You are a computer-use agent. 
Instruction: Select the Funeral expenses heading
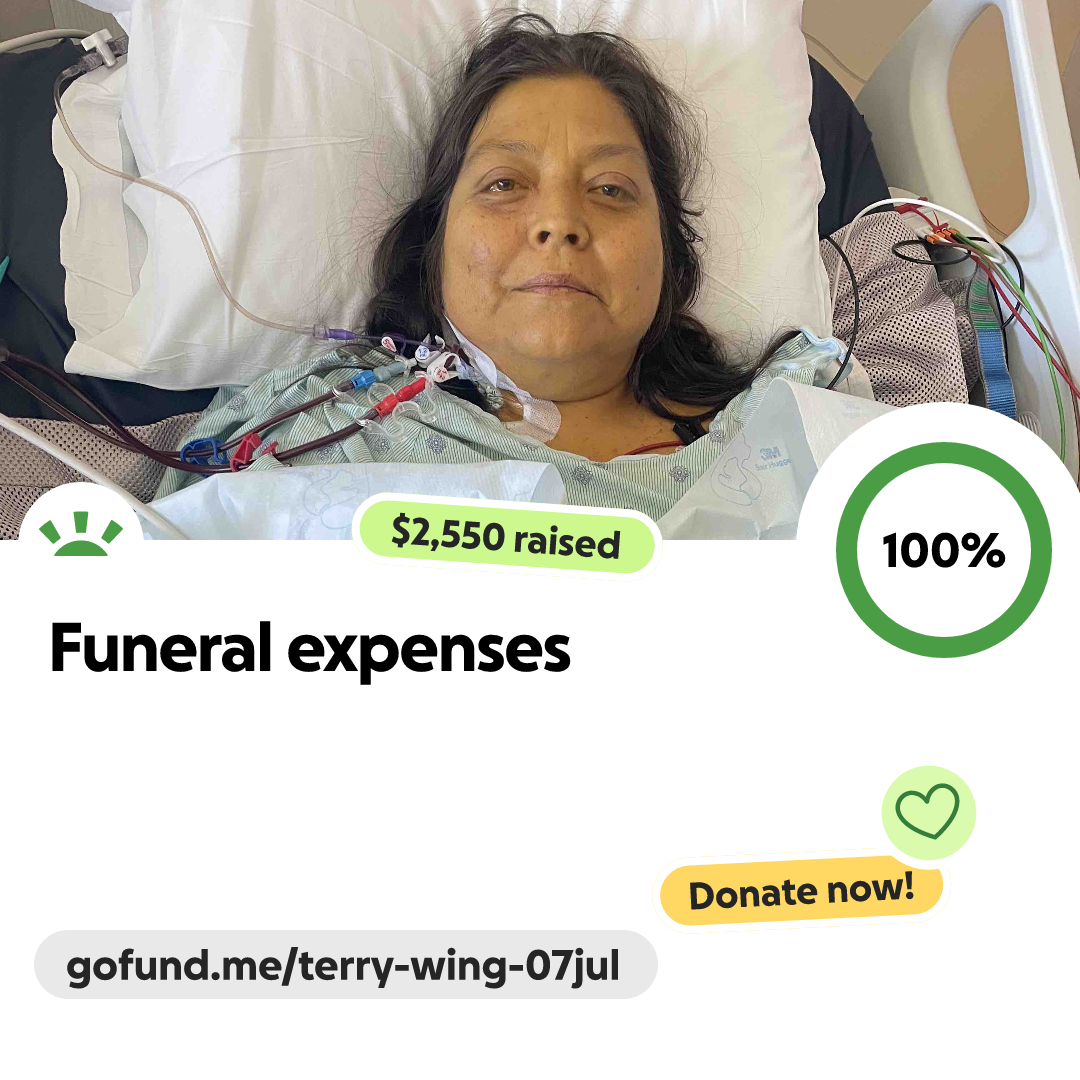(x=310, y=650)
